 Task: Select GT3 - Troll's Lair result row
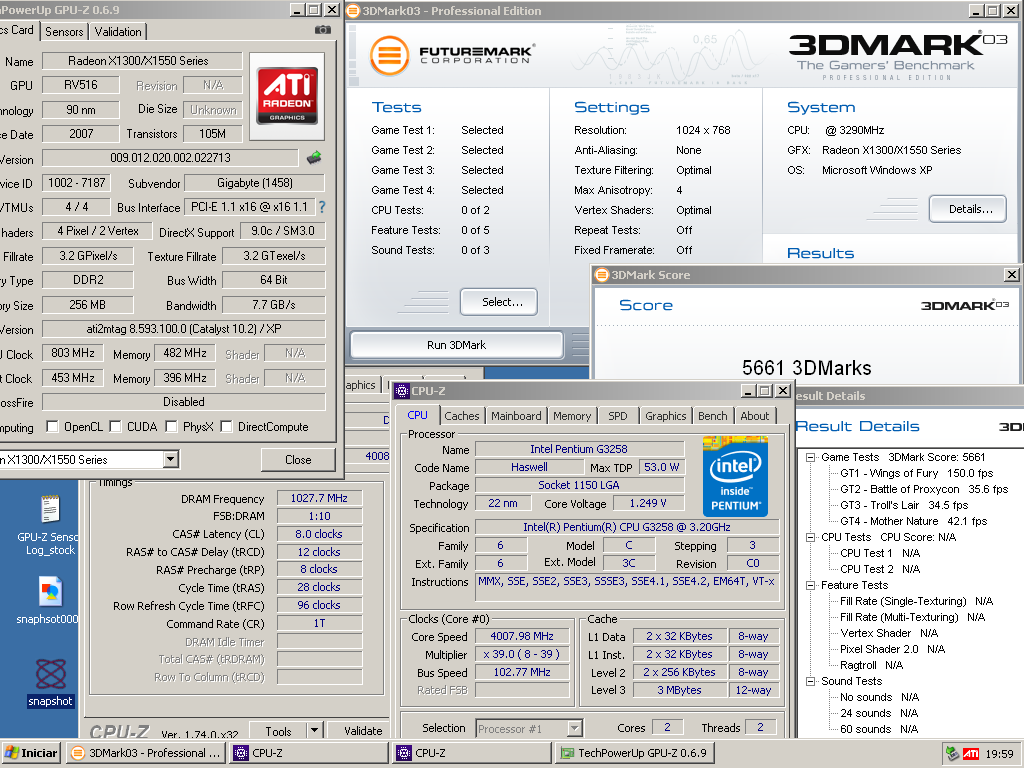(904, 505)
